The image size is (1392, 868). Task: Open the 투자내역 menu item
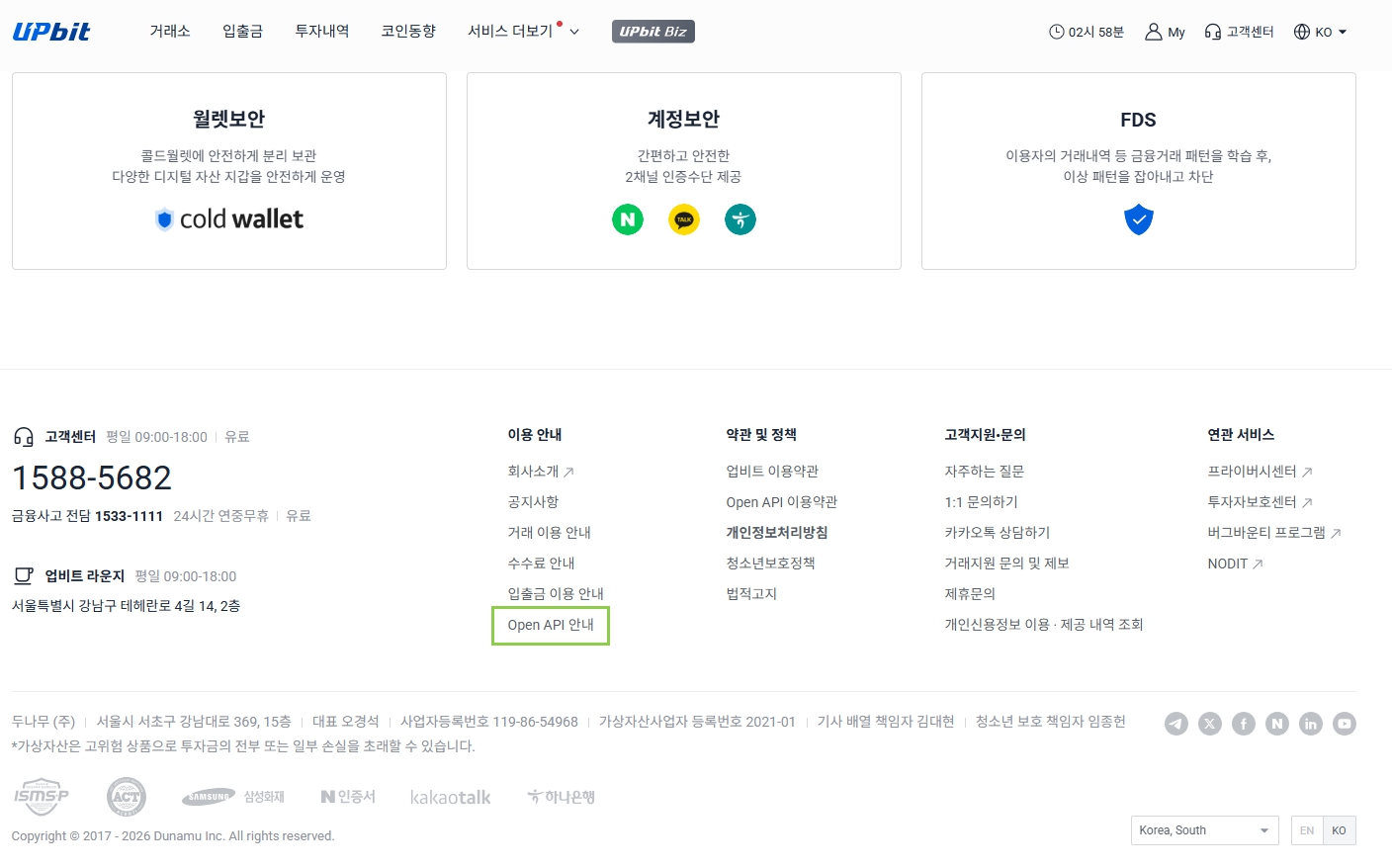click(321, 32)
